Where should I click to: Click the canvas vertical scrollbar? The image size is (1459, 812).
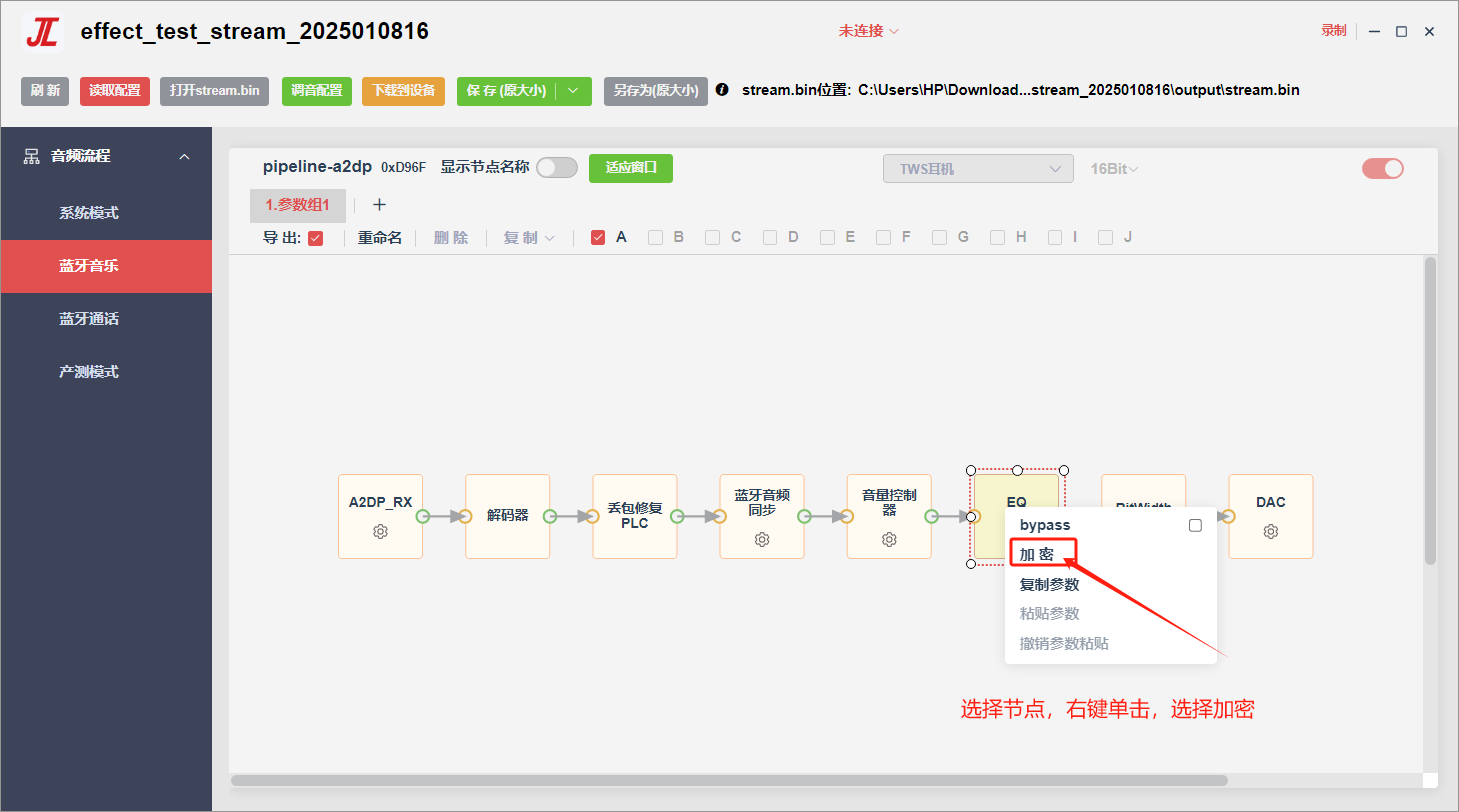(x=1430, y=411)
